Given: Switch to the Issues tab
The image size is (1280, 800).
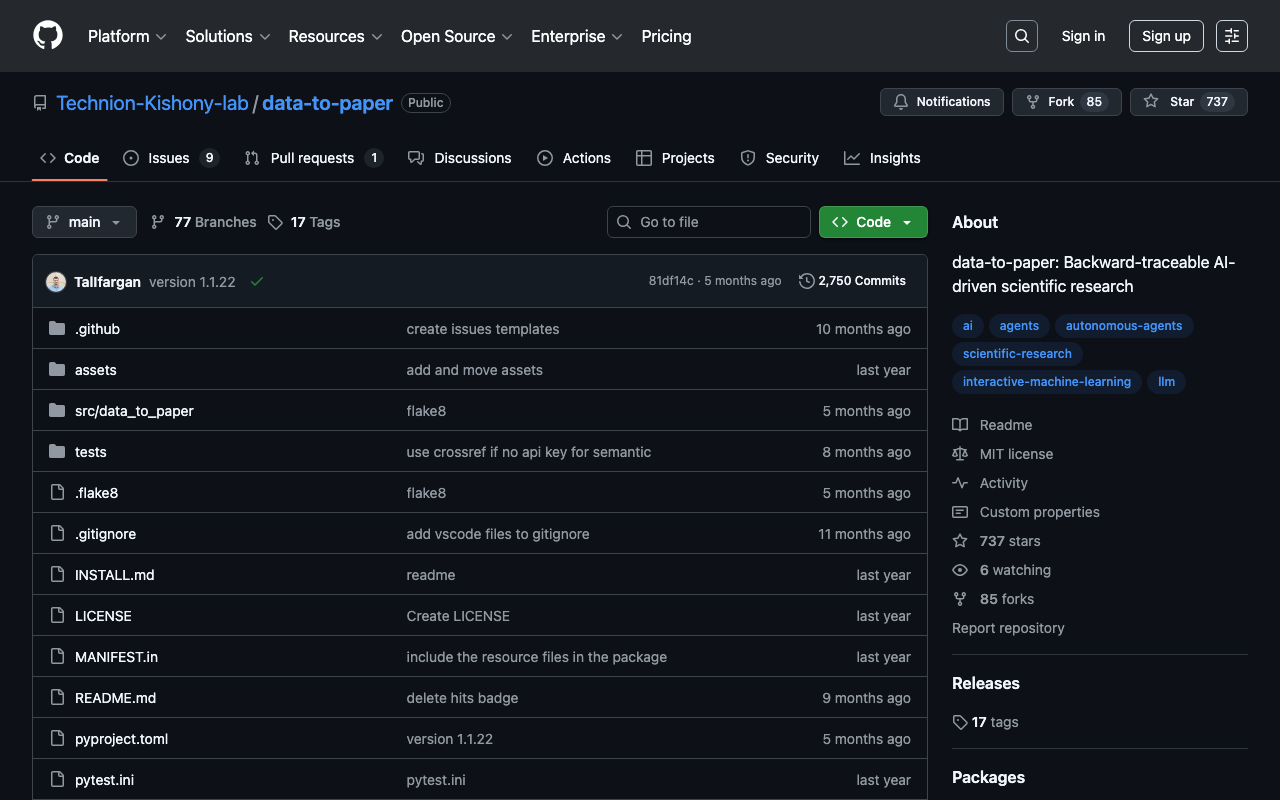Looking at the screenshot, I should coord(169,158).
